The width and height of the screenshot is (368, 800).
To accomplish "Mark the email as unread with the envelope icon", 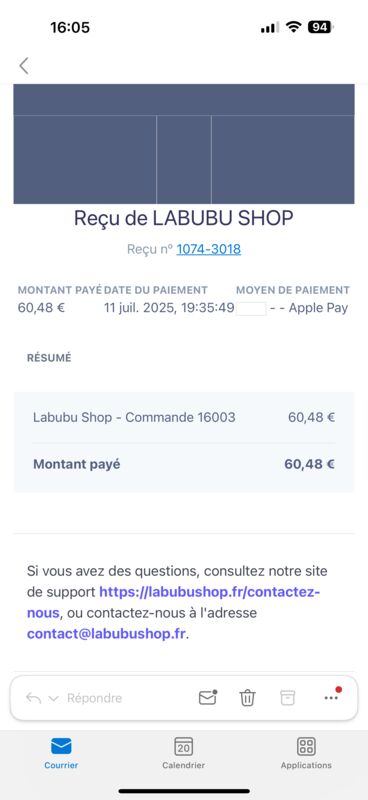I will tap(208, 697).
